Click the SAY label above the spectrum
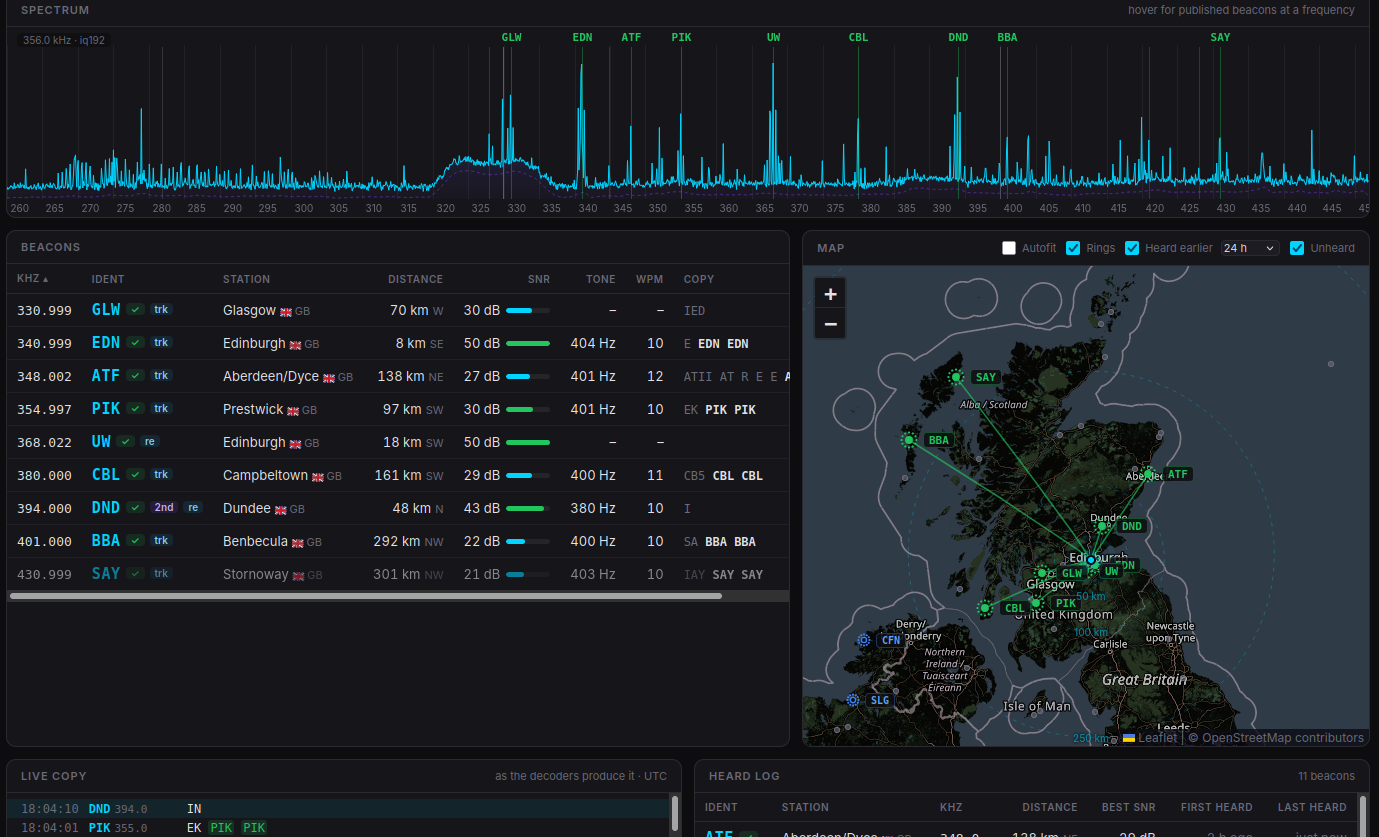This screenshot has width=1379, height=837. [x=1220, y=37]
